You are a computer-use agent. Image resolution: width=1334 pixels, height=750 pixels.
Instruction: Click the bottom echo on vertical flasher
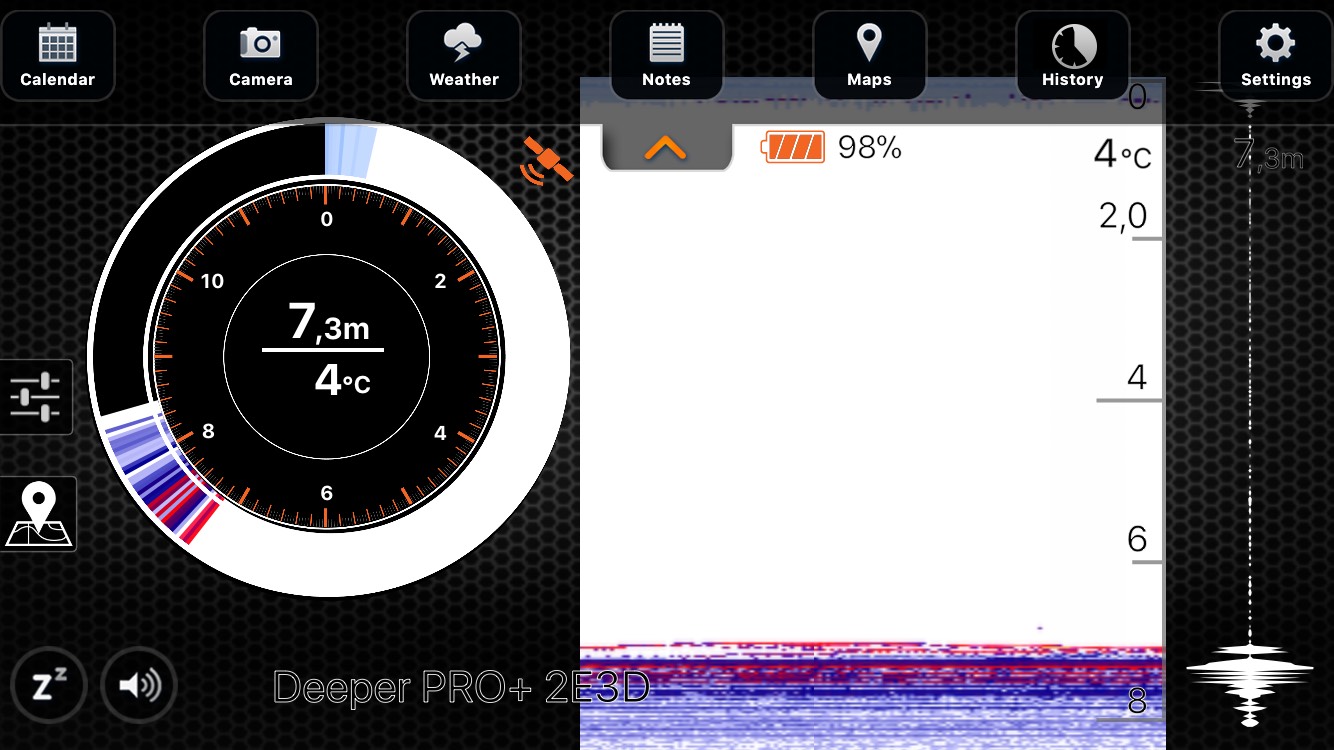(x=1250, y=685)
